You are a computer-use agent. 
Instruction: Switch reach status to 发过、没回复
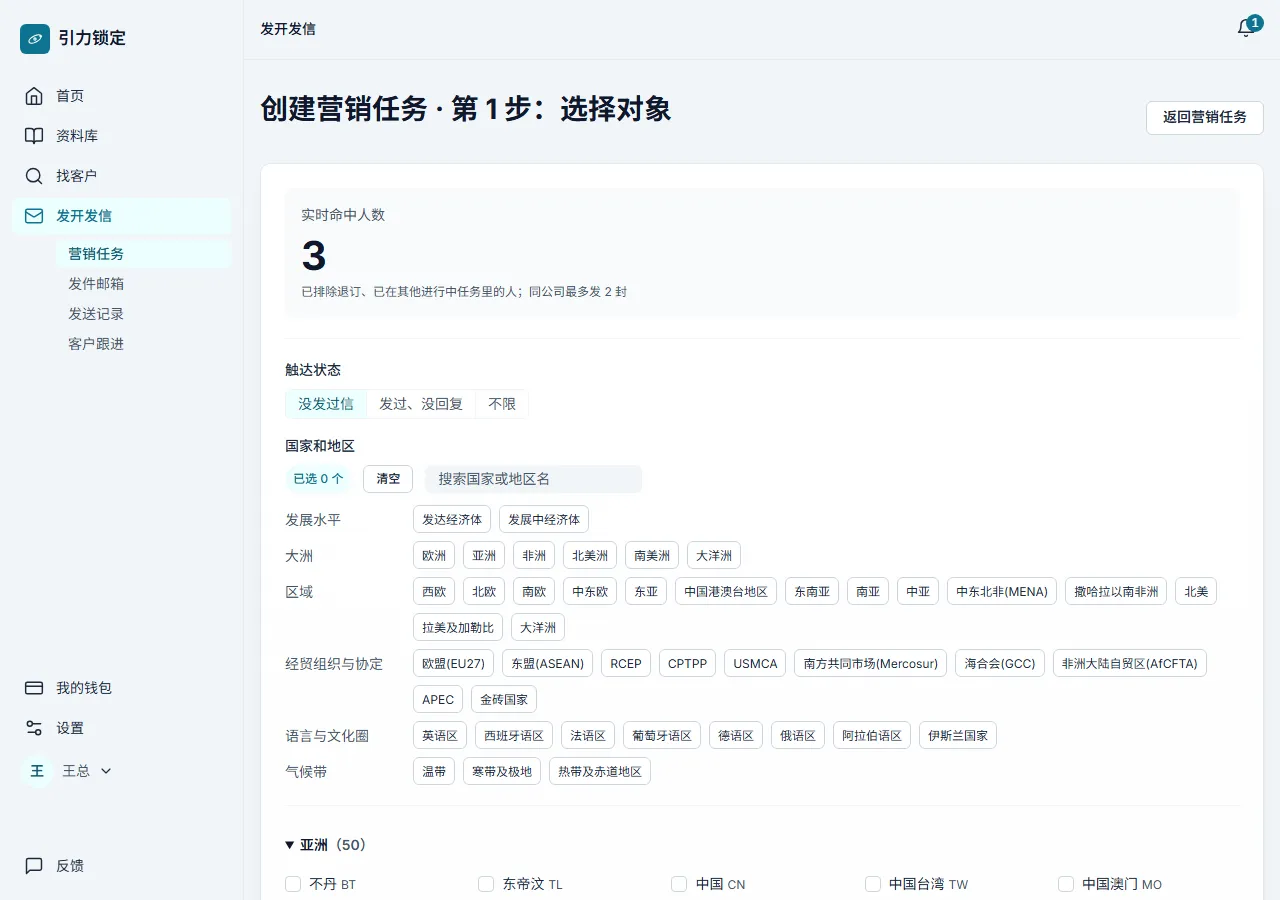point(421,404)
